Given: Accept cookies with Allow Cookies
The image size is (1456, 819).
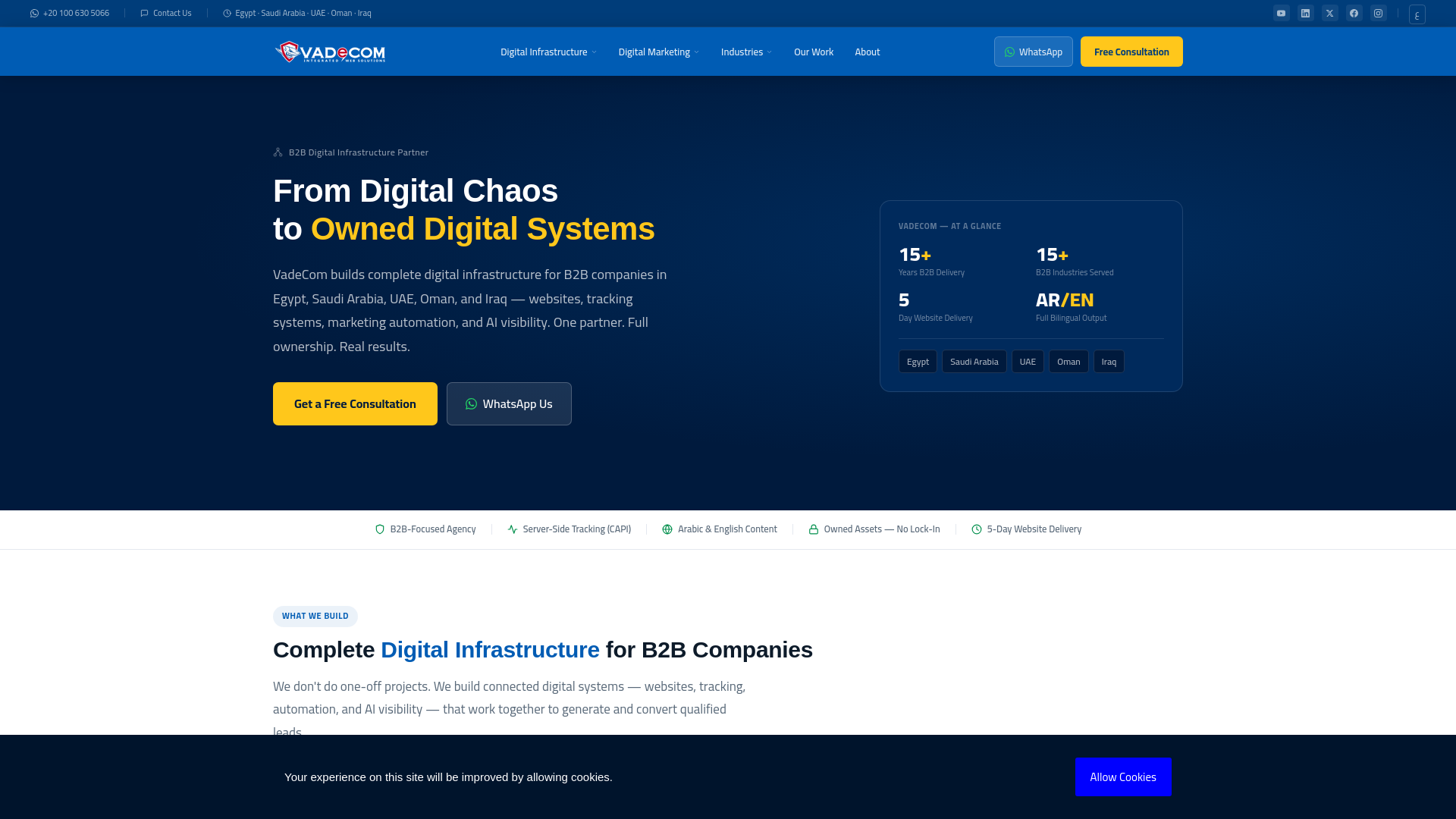Looking at the screenshot, I should click(1123, 777).
